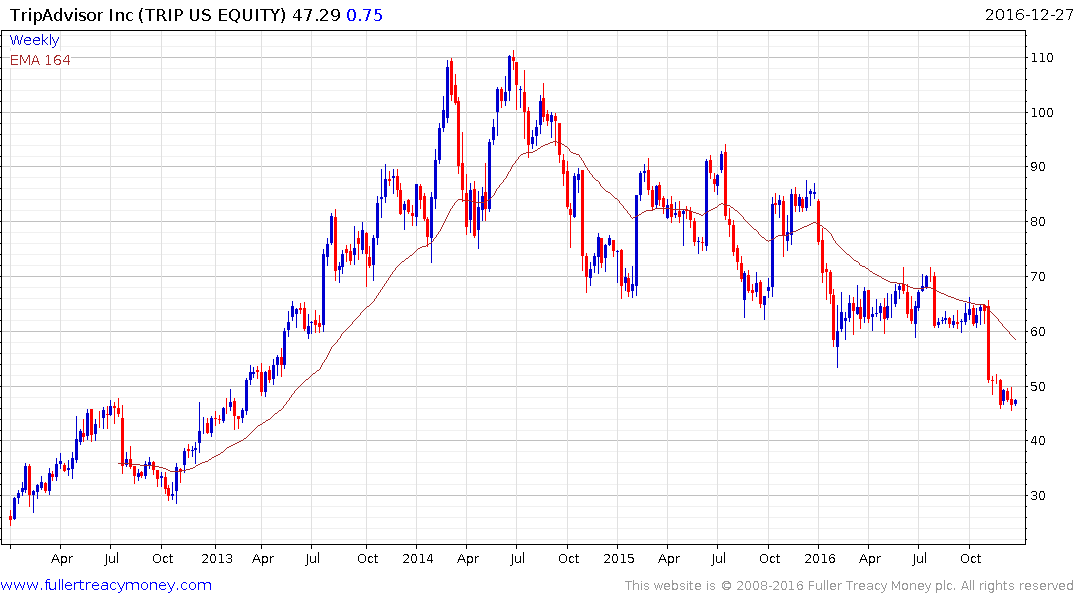Click the EMA 164 legend label
Viewport: 1075px width, 600px height.
coord(40,60)
